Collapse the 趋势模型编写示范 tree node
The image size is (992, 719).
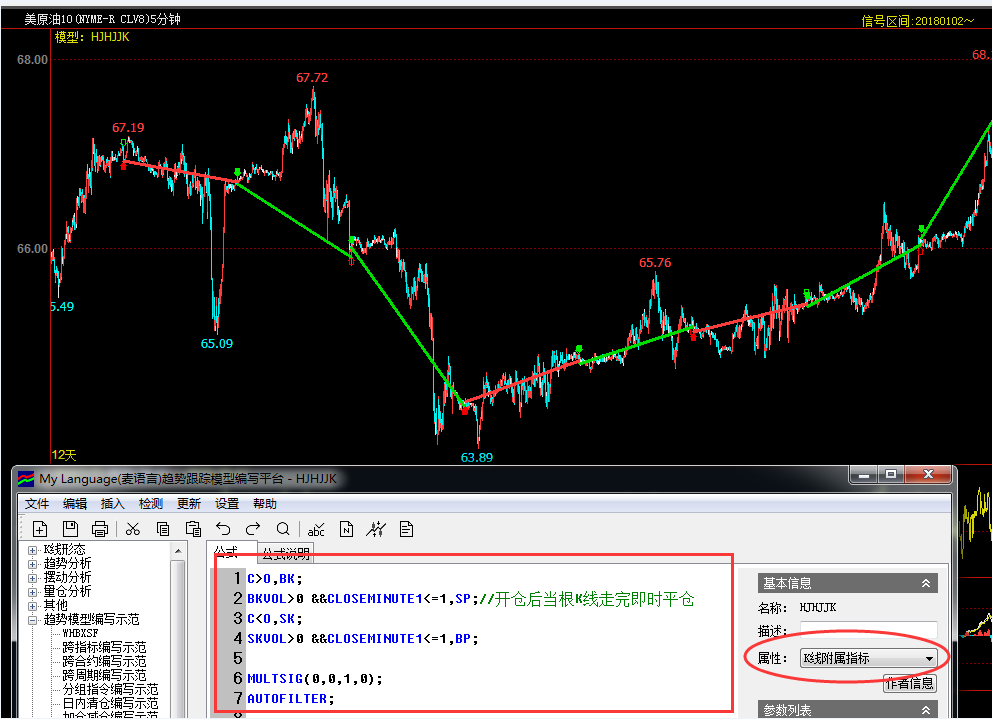[33, 620]
